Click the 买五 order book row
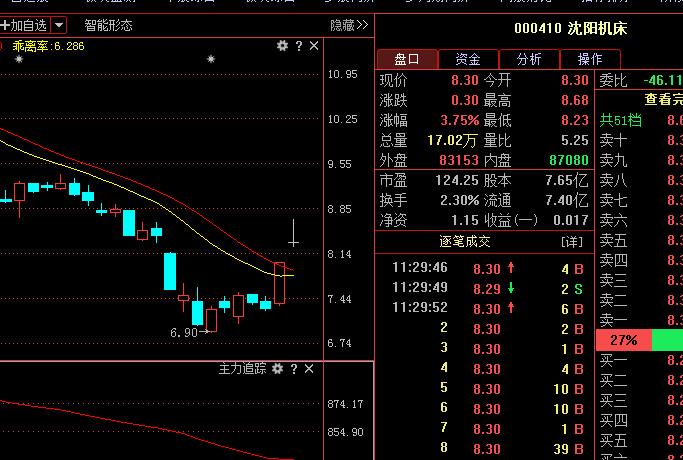Screen dimensions: 683x460 point(639,441)
